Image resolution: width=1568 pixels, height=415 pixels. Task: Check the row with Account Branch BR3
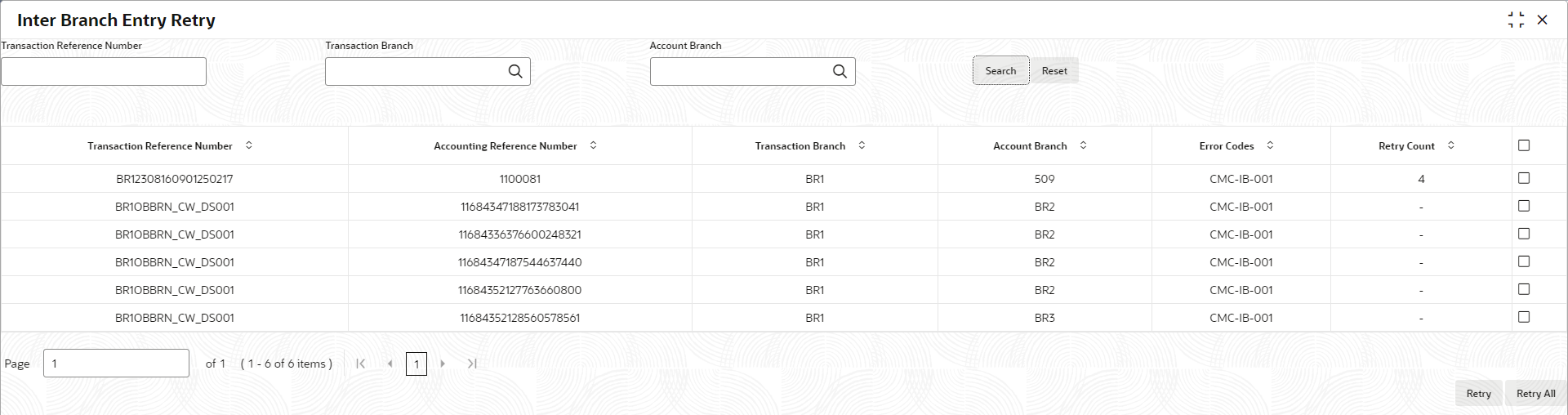(1524, 317)
